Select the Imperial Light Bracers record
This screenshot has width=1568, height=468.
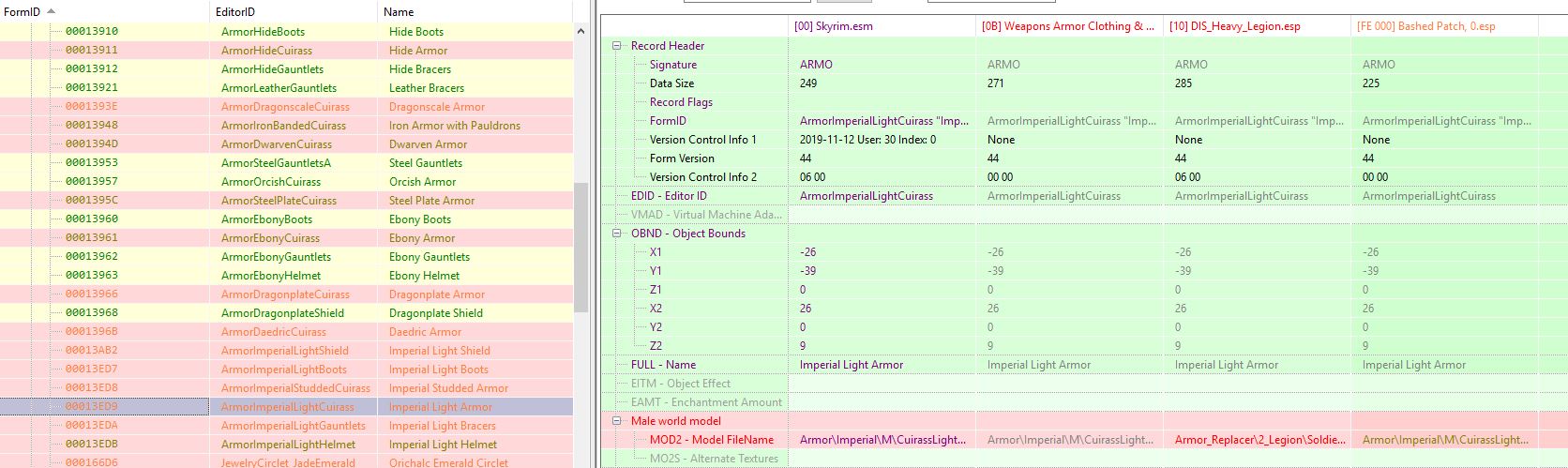tap(286, 425)
